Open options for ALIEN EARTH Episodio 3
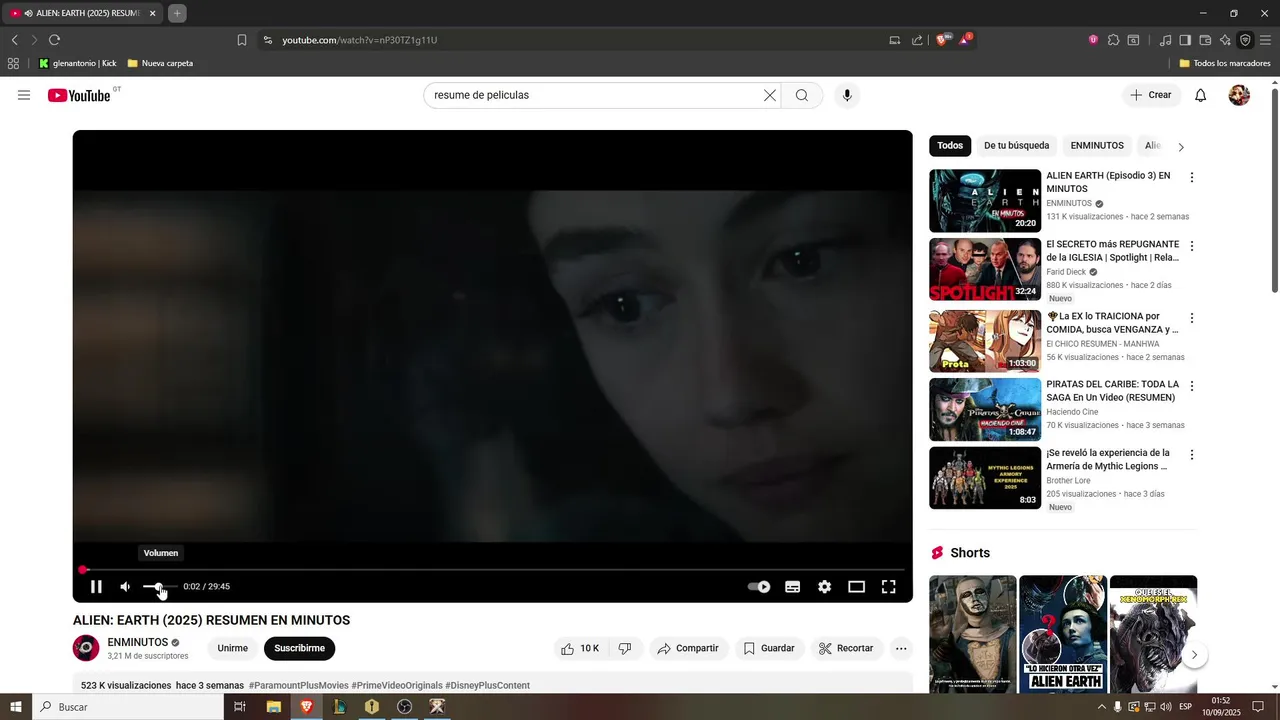Screen dimensions: 1280x720 [x=1191, y=177]
